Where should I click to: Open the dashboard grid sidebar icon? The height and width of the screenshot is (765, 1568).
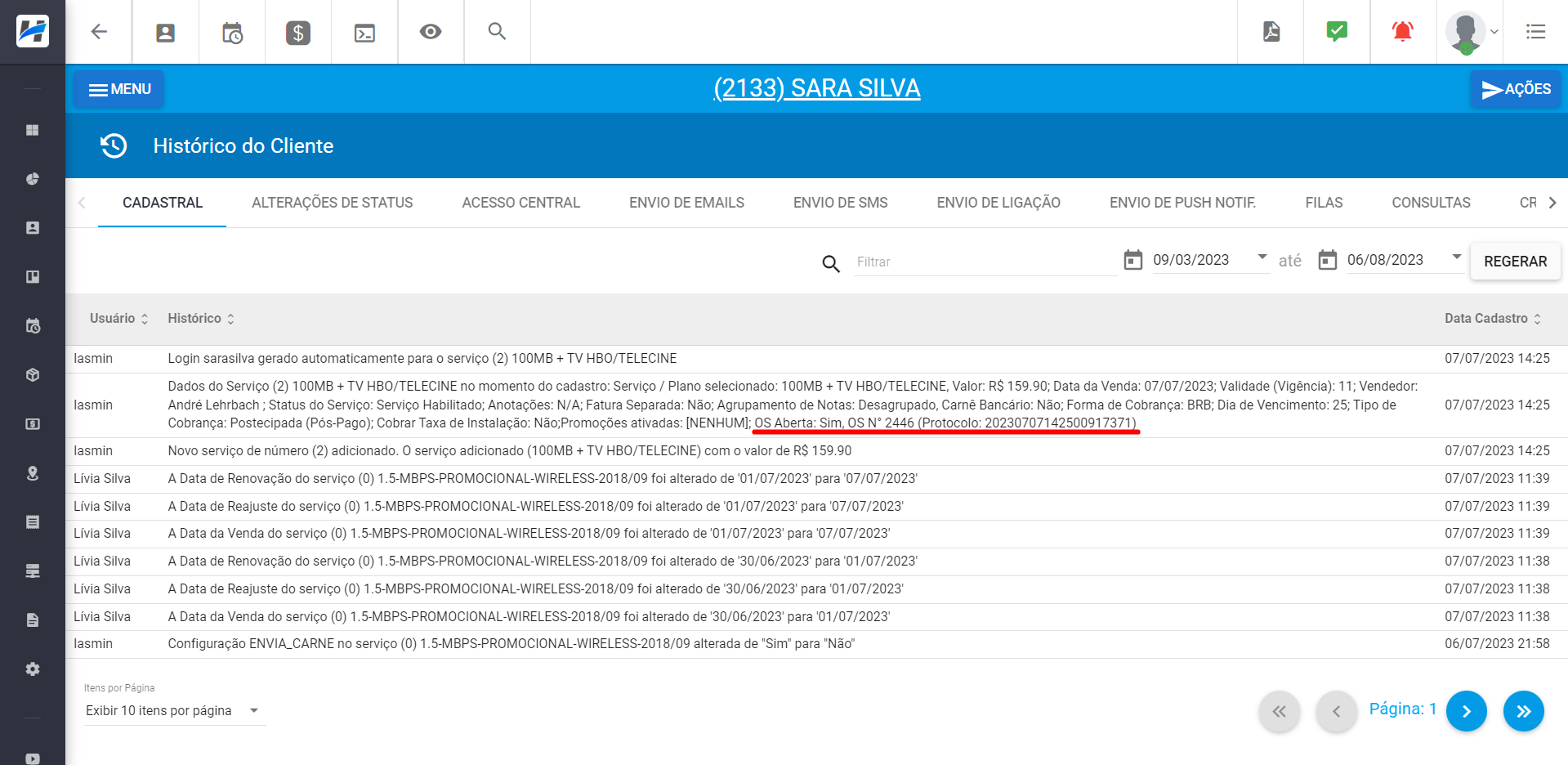(x=33, y=130)
